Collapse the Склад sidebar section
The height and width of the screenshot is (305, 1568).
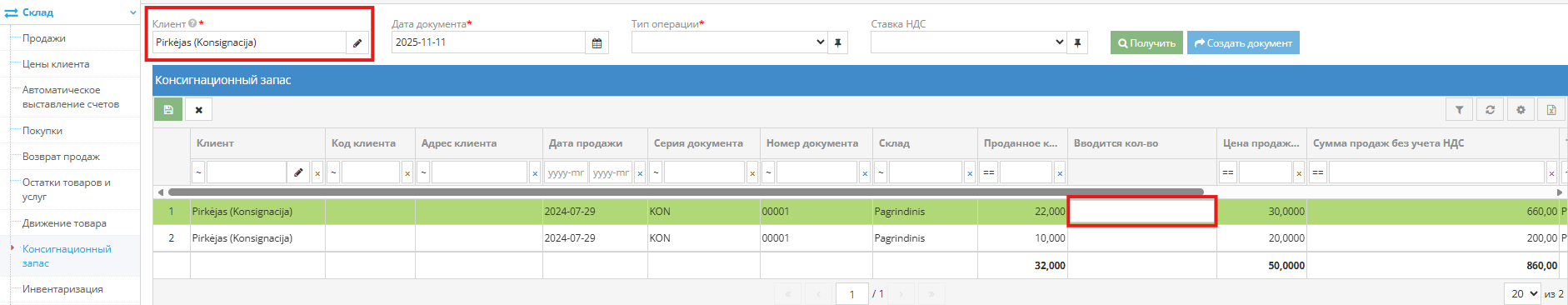(x=132, y=12)
